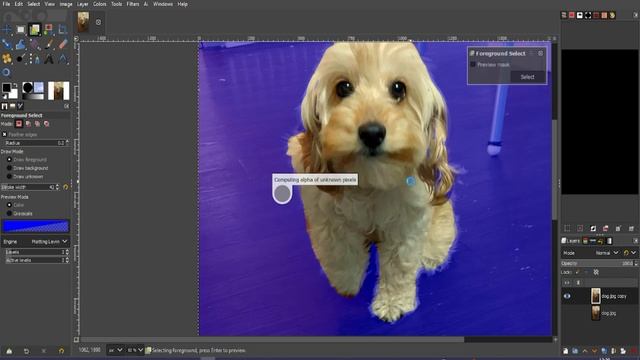The height and width of the screenshot is (360, 640).
Task: Select the Smudge tool
Action: click(20, 59)
